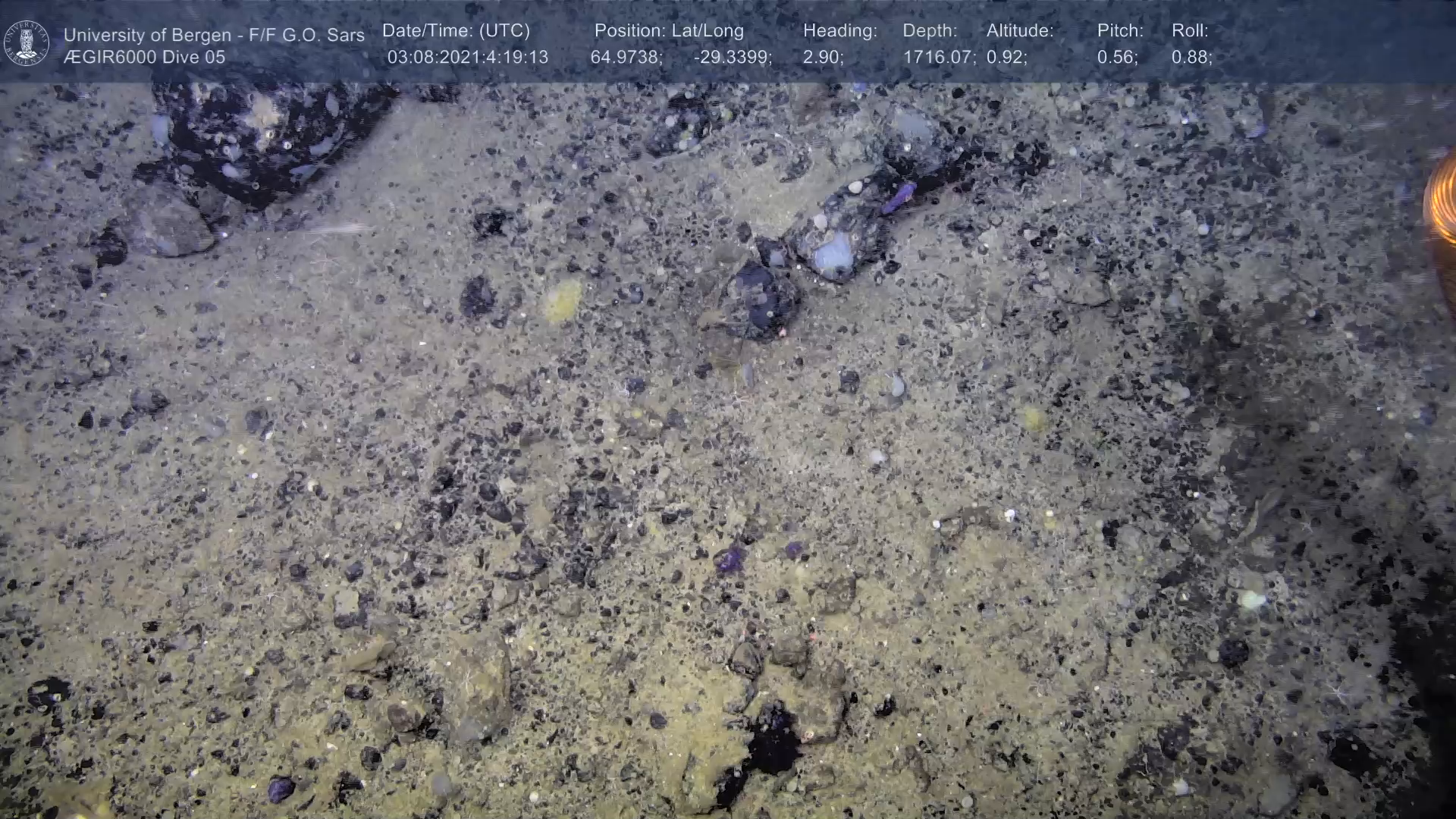Click the timestamp 03:08:2021:4:19:13
The image size is (1456, 819).
[467, 57]
